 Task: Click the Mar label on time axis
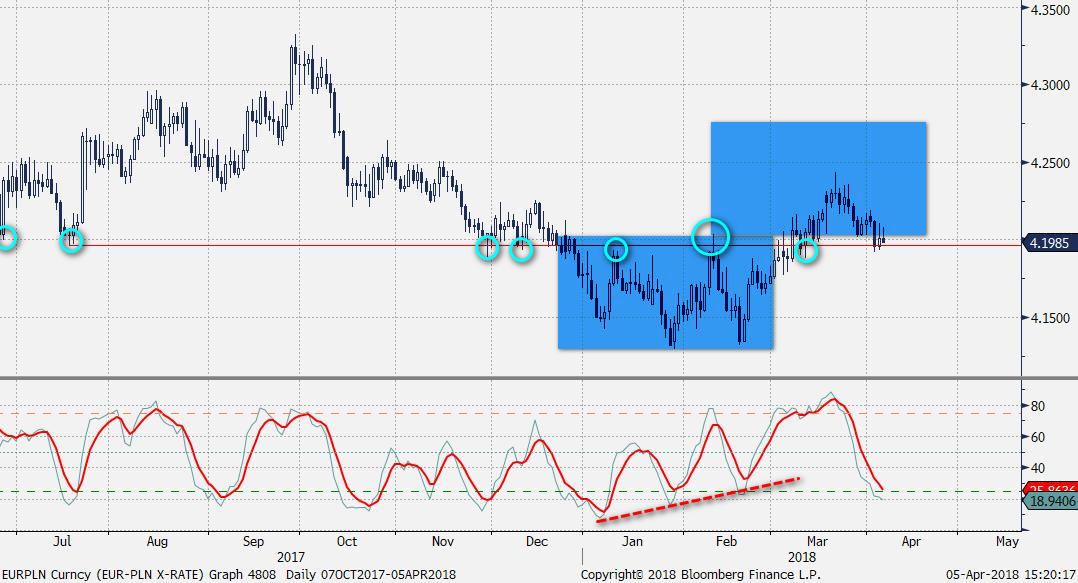817,542
